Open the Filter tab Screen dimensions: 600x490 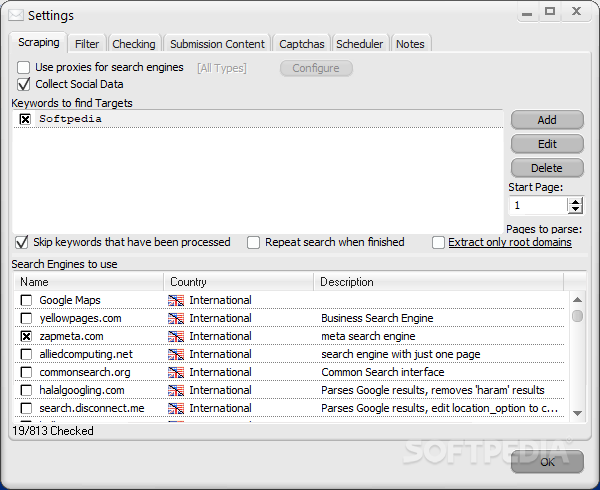coord(87,44)
